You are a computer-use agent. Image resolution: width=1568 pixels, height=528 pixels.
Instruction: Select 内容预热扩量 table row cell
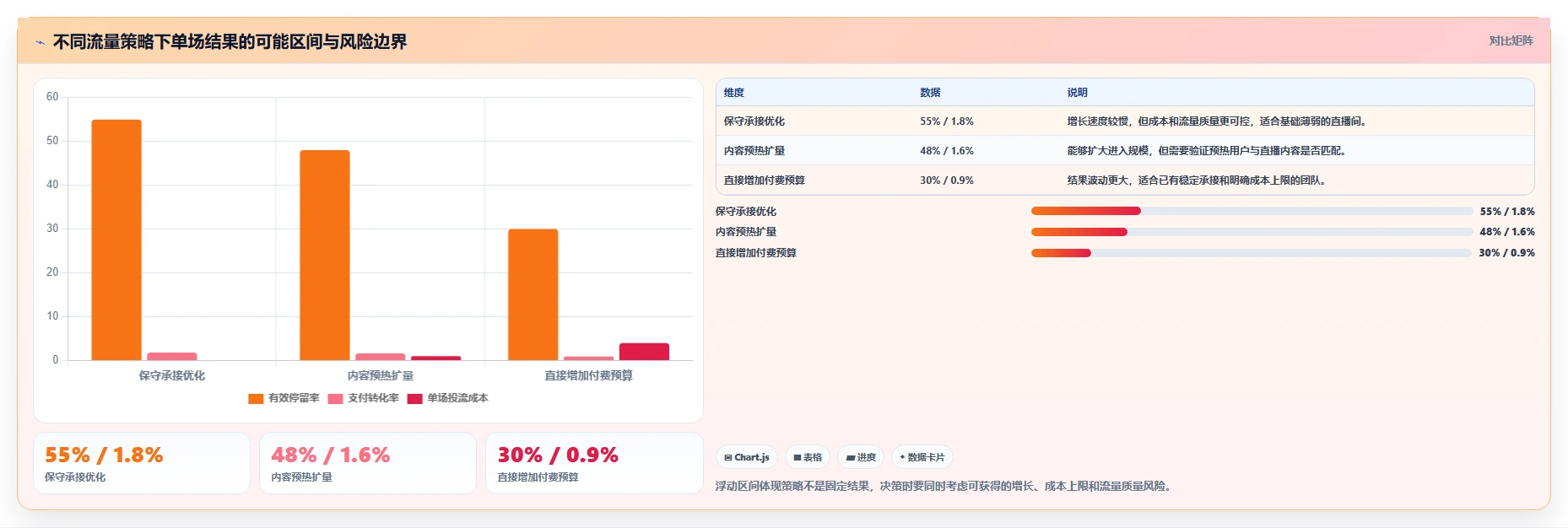[x=754, y=151]
